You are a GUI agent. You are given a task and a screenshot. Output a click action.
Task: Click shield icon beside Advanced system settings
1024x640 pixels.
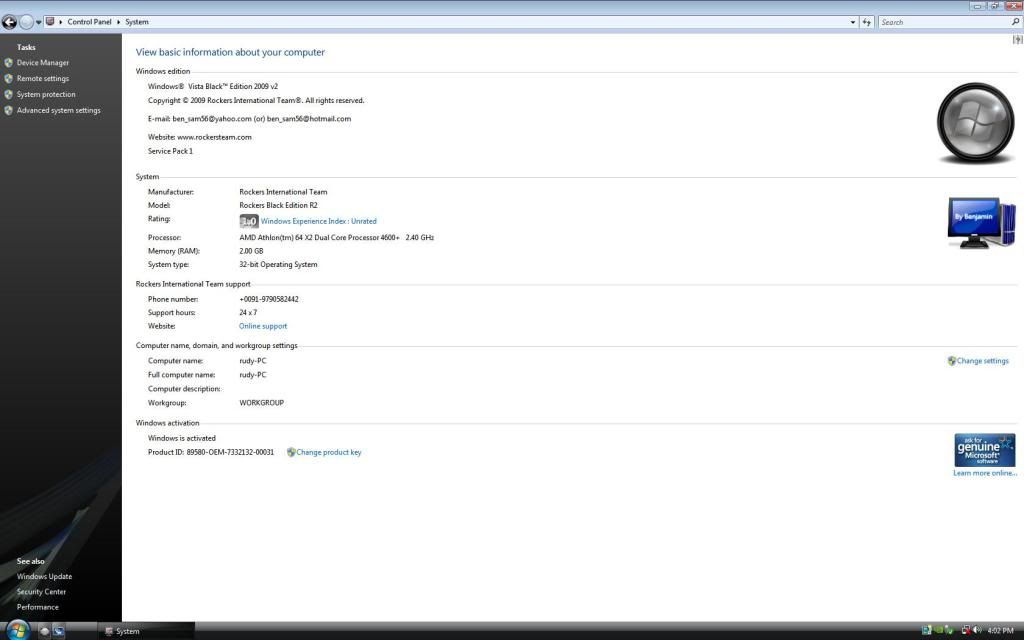click(x=8, y=110)
